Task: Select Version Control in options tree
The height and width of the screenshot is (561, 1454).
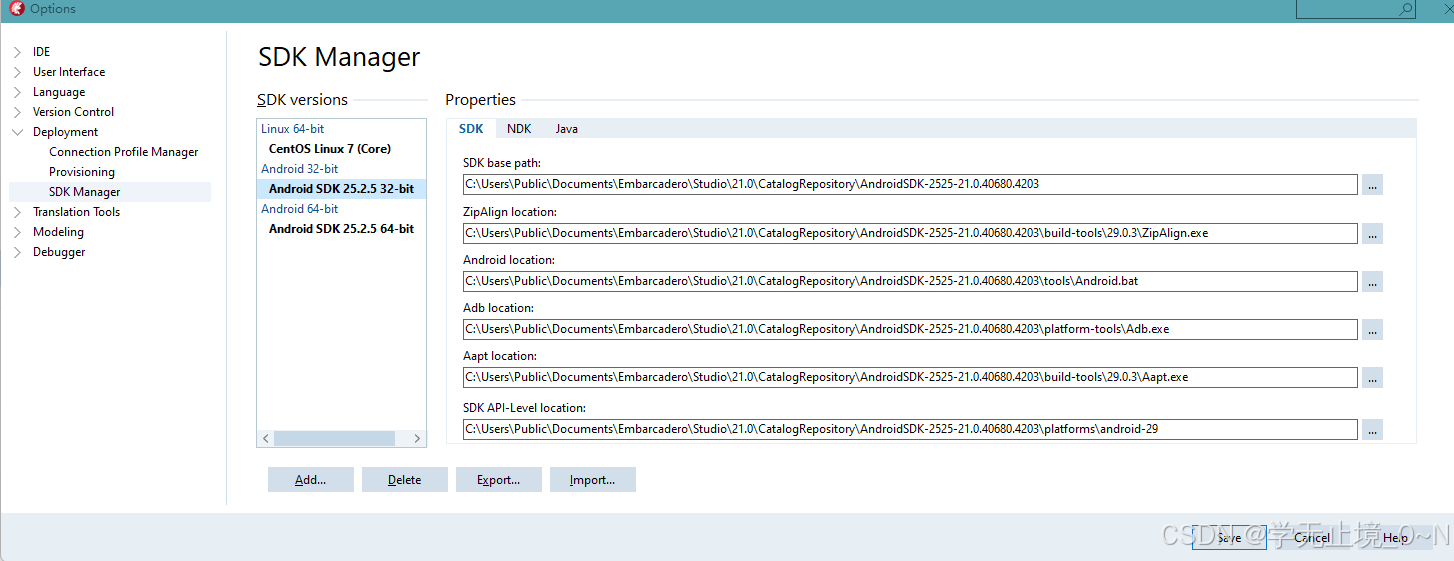Action: pyautogui.click(x=73, y=112)
